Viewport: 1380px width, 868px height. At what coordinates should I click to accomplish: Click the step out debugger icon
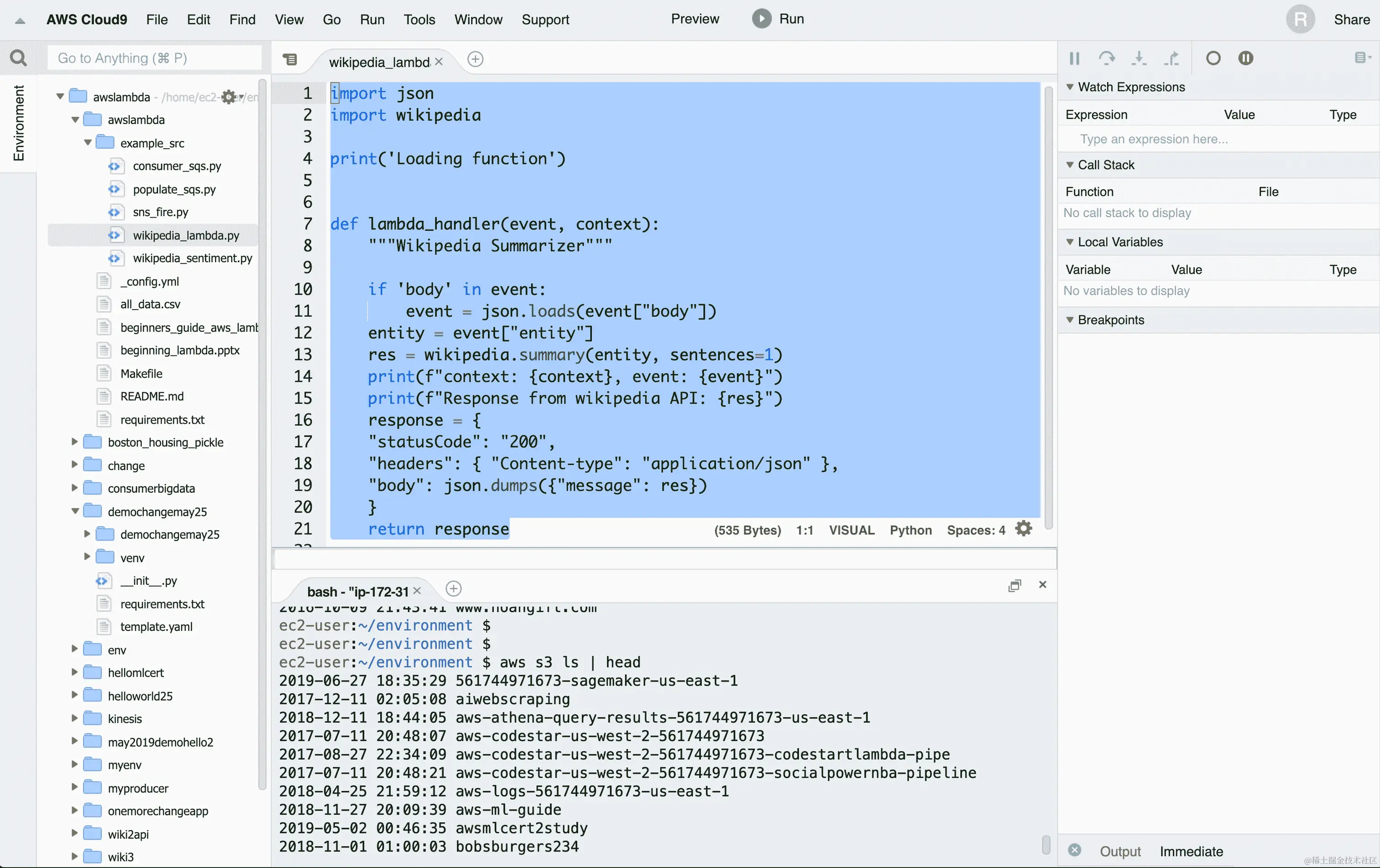point(1171,58)
